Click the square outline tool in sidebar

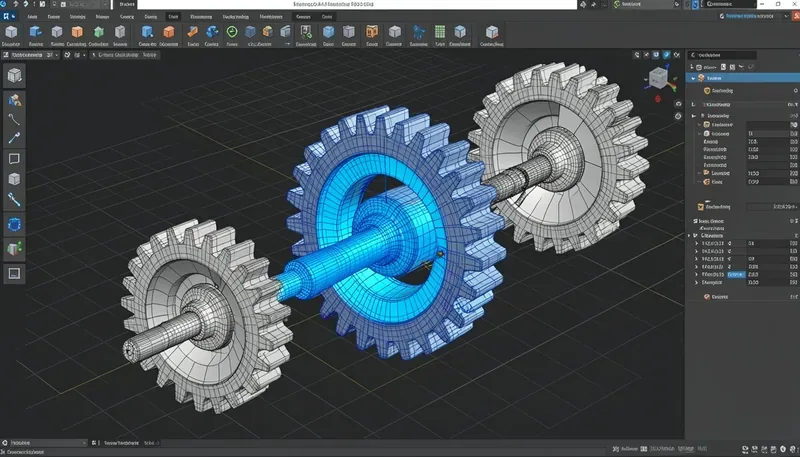(x=14, y=159)
